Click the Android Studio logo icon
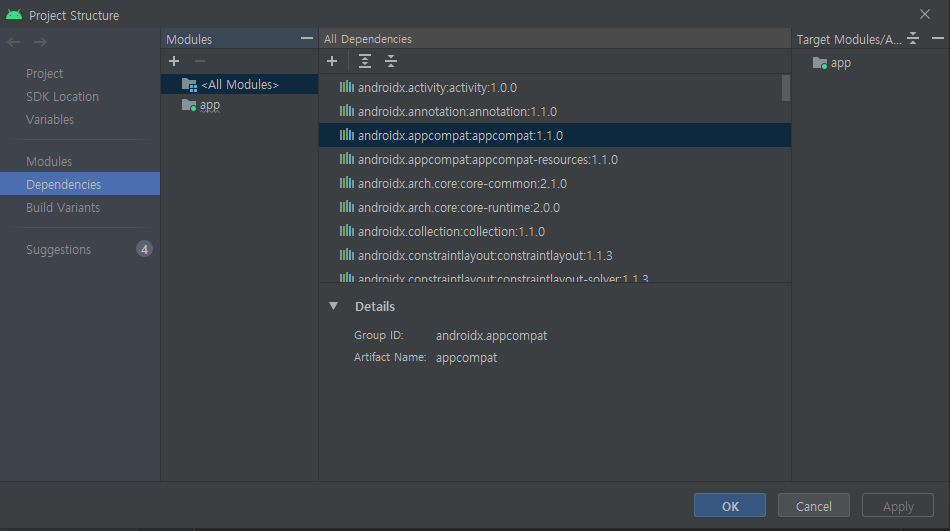The width and height of the screenshot is (950, 531). tap(14, 15)
